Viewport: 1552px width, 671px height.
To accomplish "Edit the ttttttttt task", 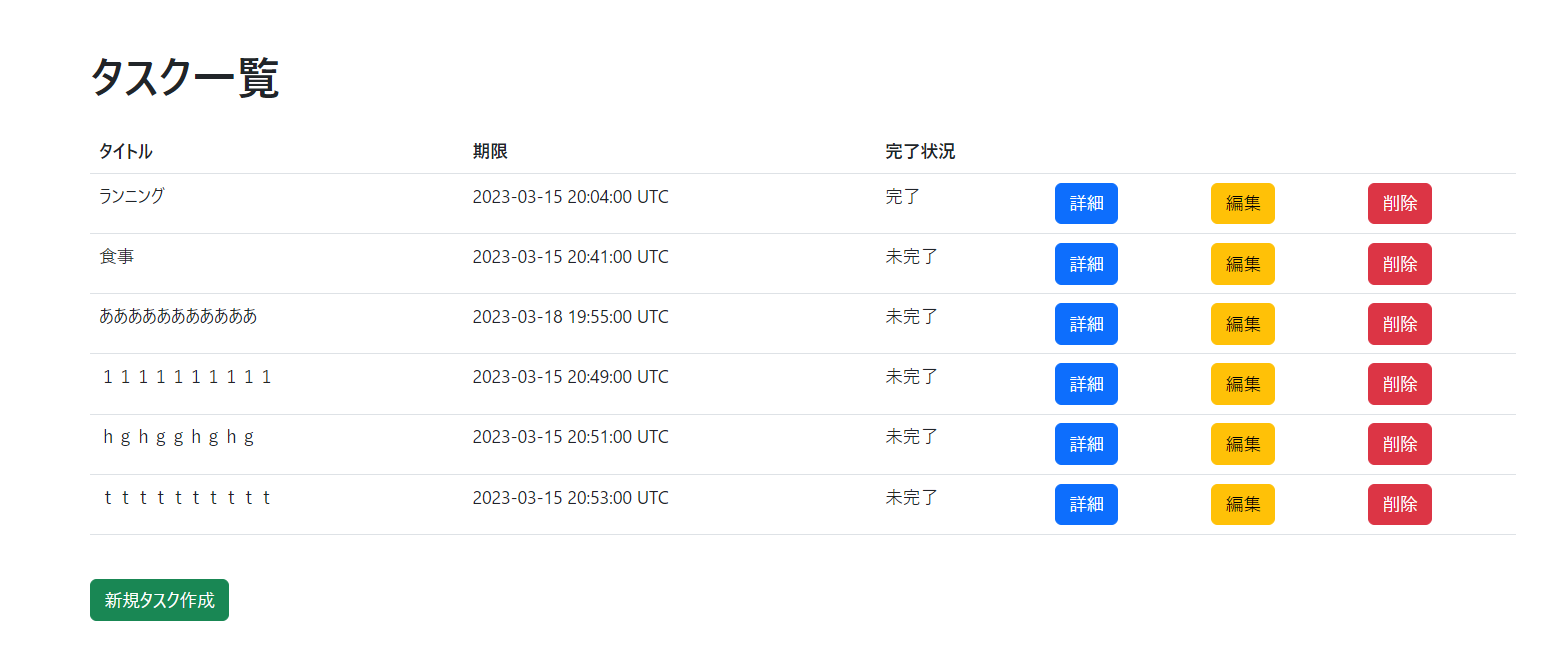I will (x=1242, y=504).
